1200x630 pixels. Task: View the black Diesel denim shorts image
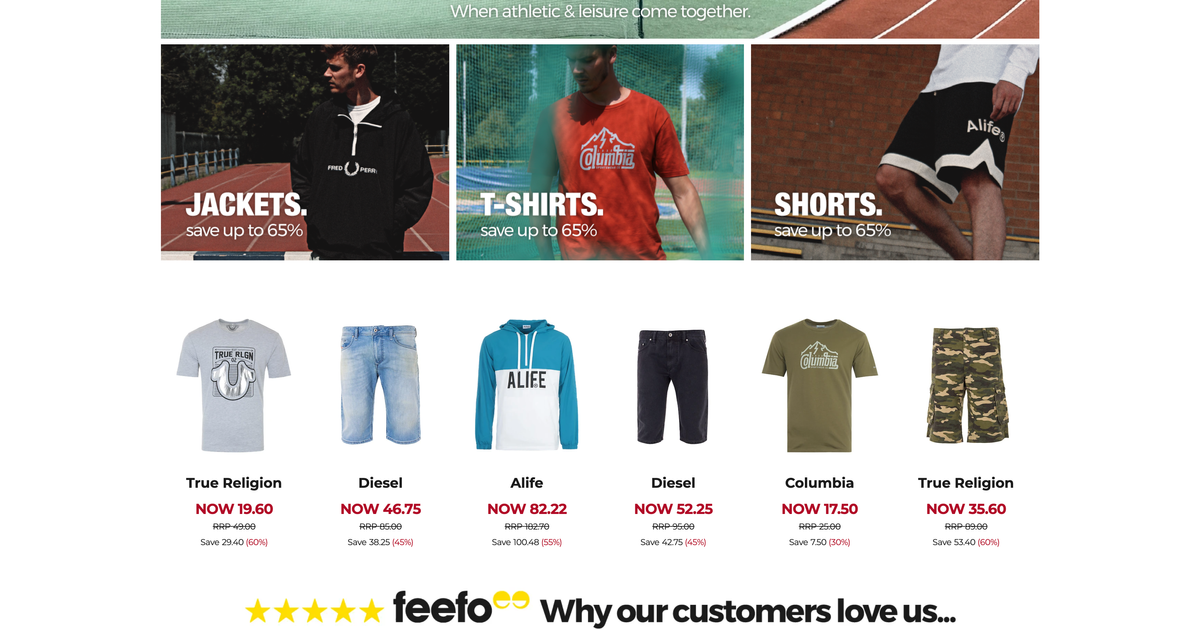(673, 385)
